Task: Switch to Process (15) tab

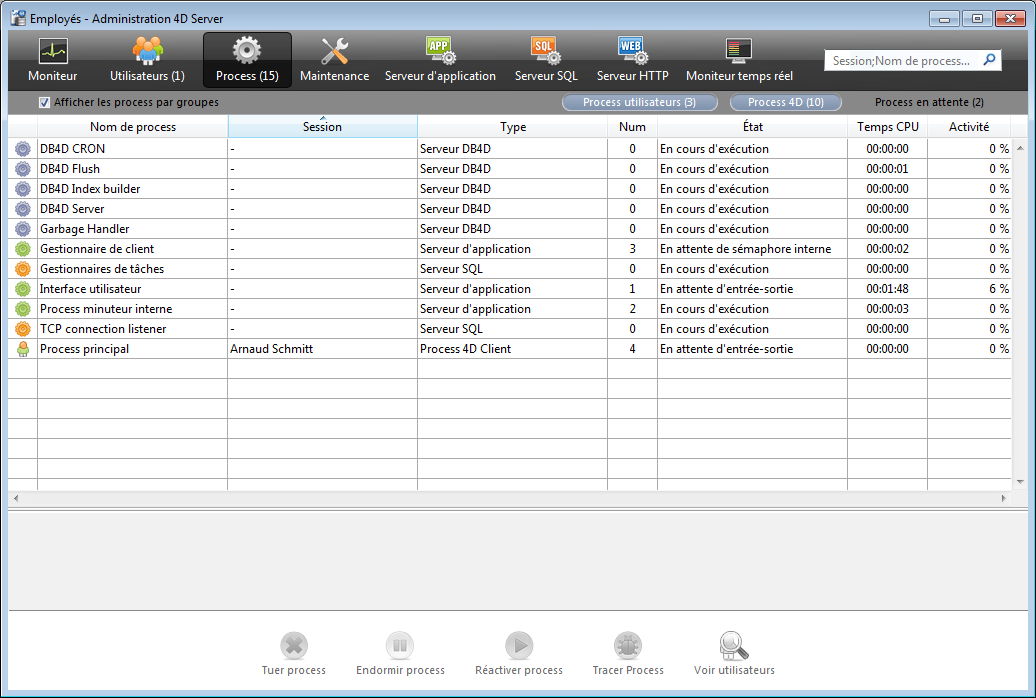Action: (247, 61)
